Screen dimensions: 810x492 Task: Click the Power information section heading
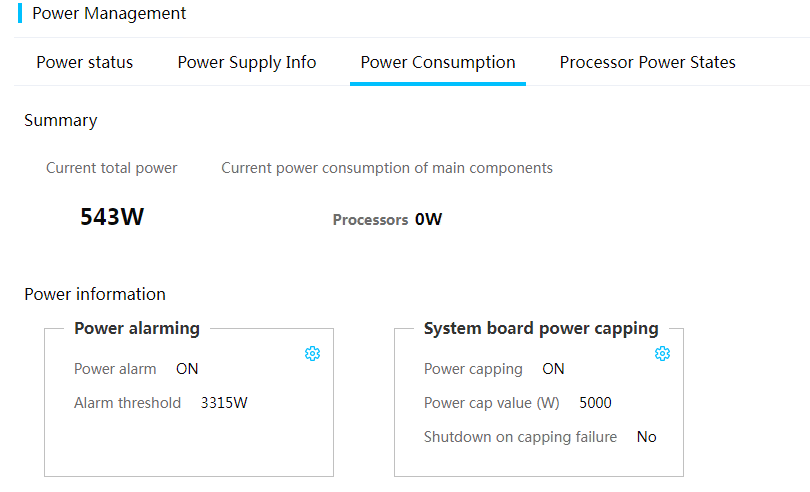(95, 295)
